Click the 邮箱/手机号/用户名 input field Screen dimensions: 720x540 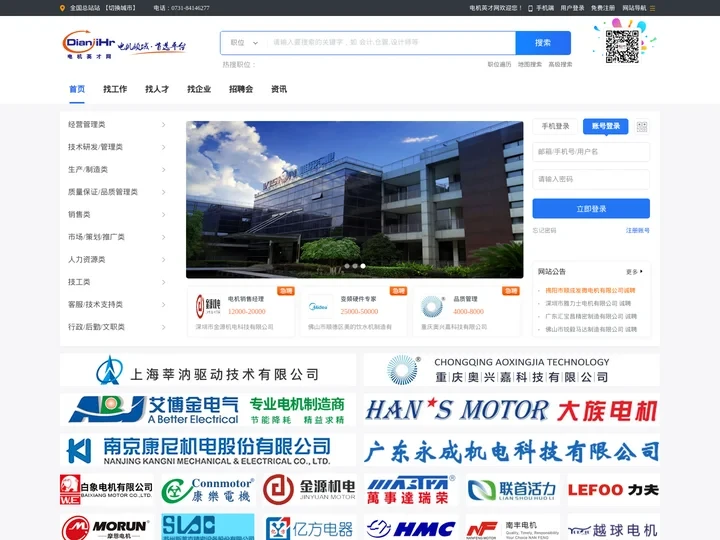[x=591, y=152]
